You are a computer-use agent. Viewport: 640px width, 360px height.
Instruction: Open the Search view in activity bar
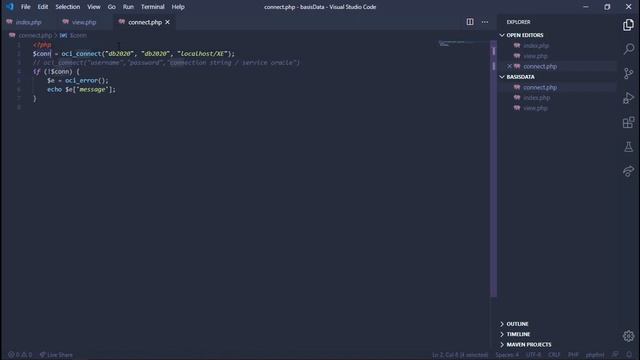pyautogui.click(x=629, y=49)
